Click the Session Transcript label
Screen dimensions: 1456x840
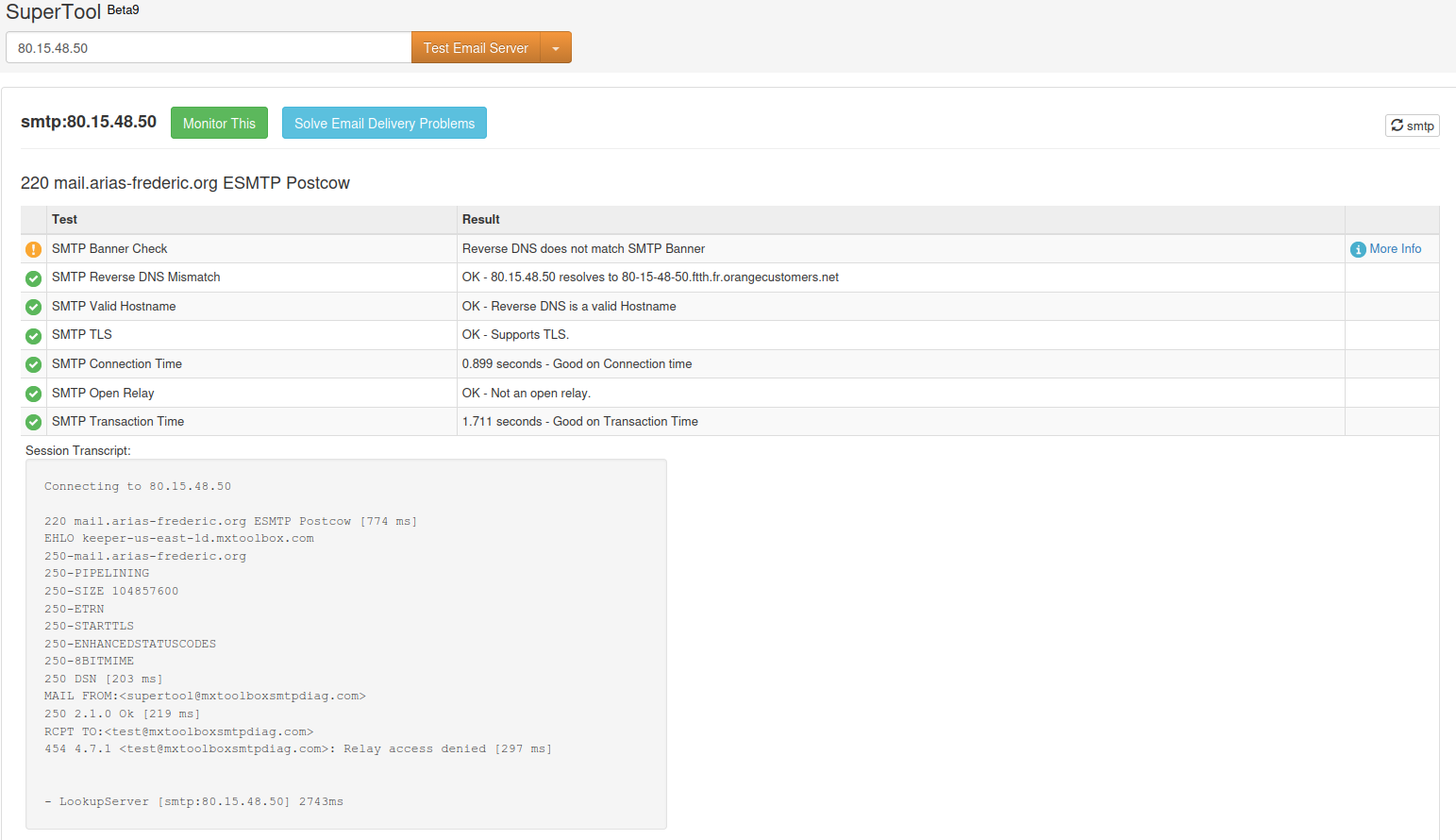point(78,450)
